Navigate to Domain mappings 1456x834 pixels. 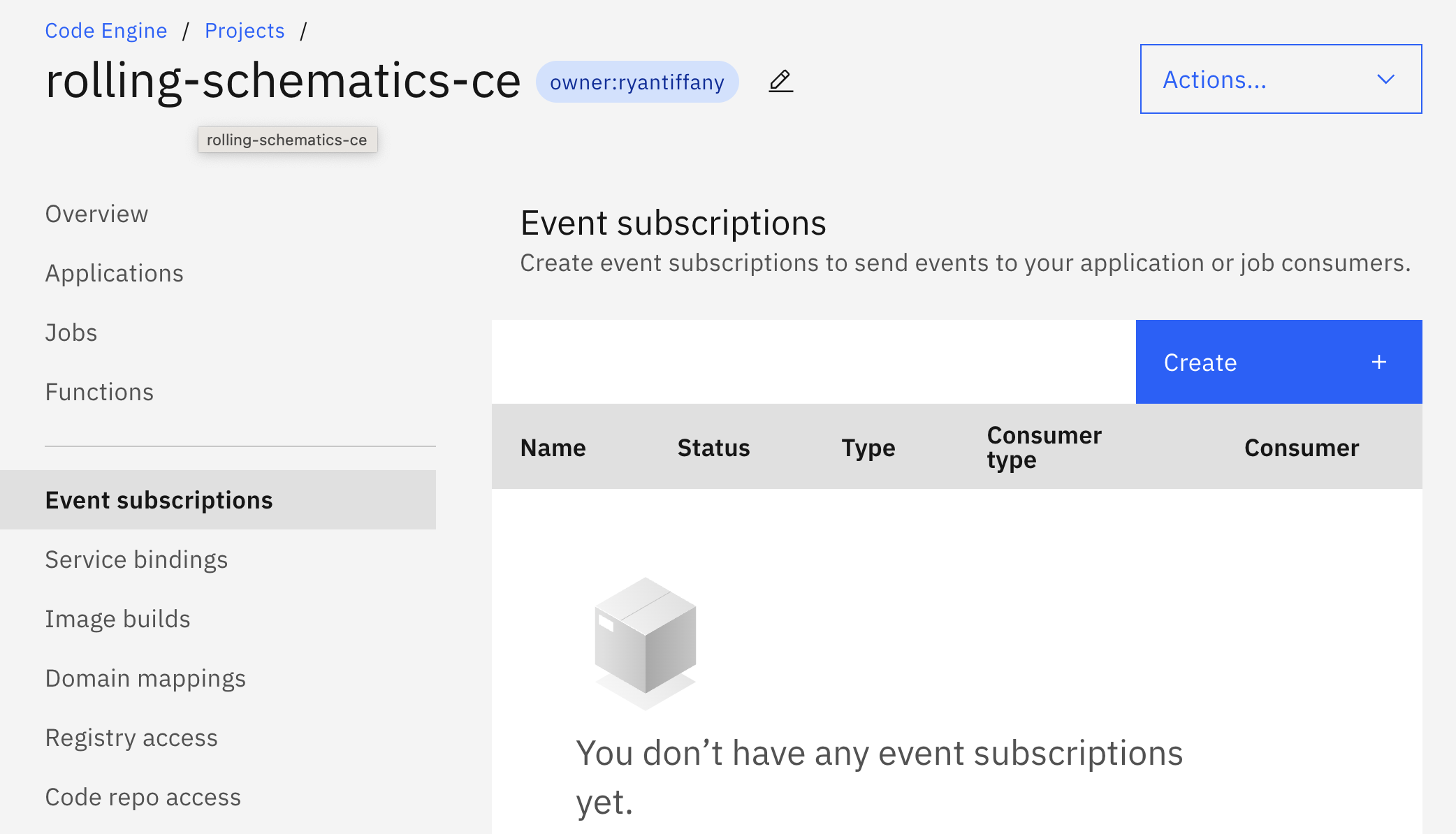coord(145,678)
